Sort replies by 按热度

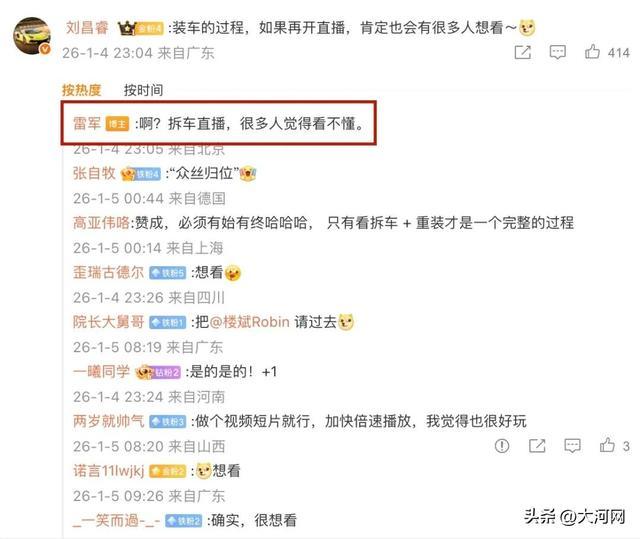(x=81, y=90)
